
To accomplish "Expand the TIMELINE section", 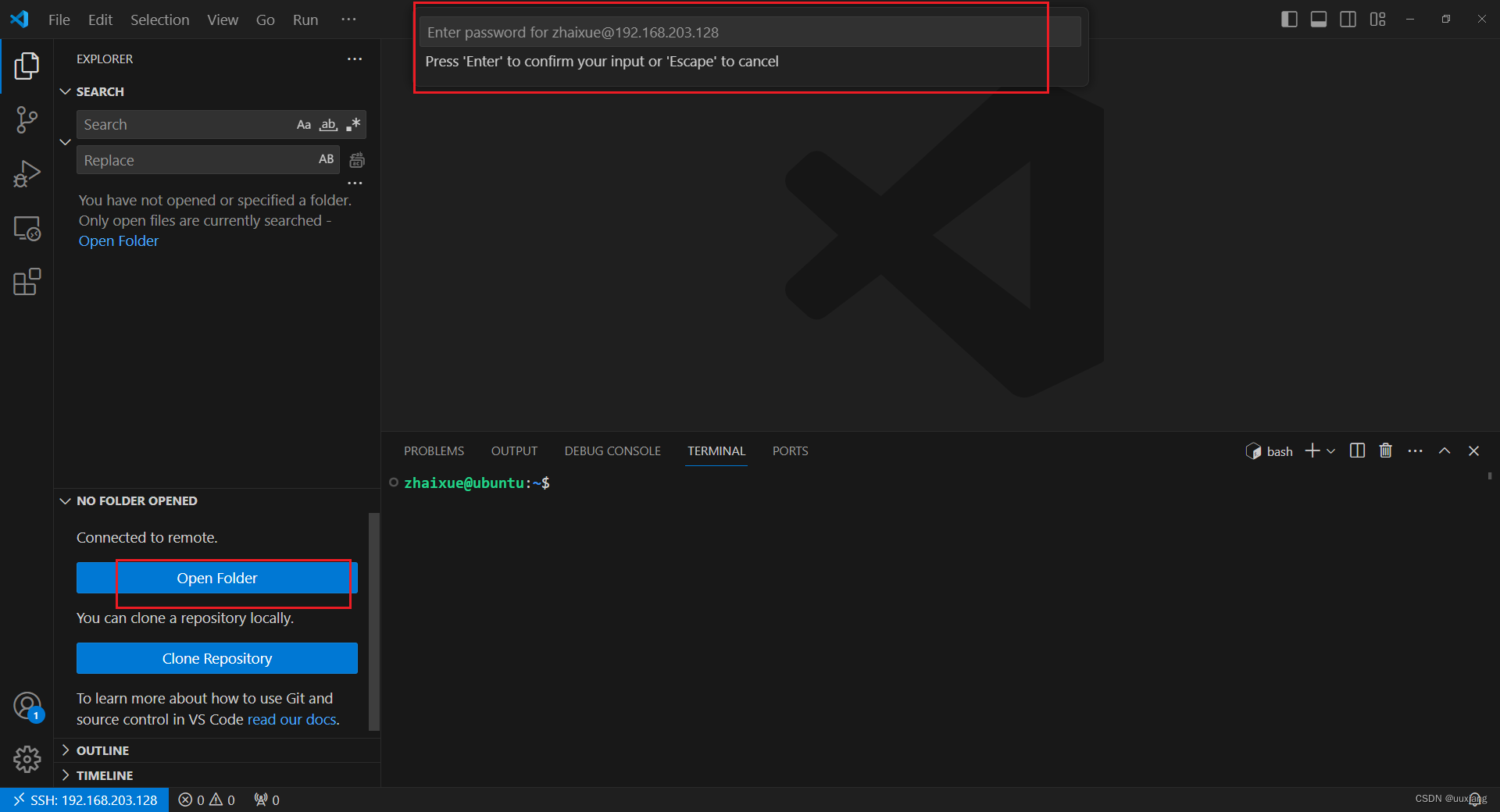I will pyautogui.click(x=104, y=775).
